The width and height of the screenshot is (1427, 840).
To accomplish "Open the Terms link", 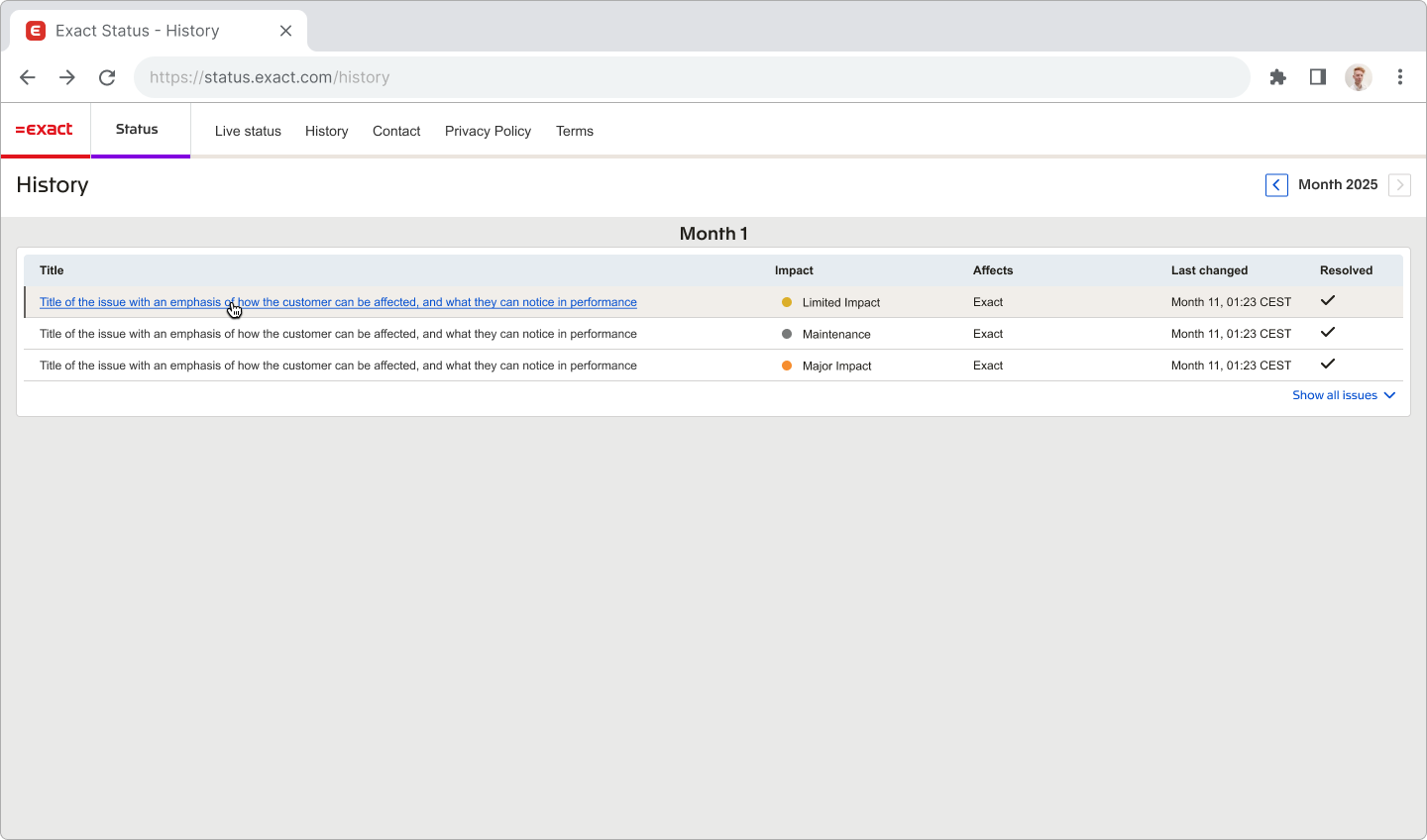I will (575, 131).
